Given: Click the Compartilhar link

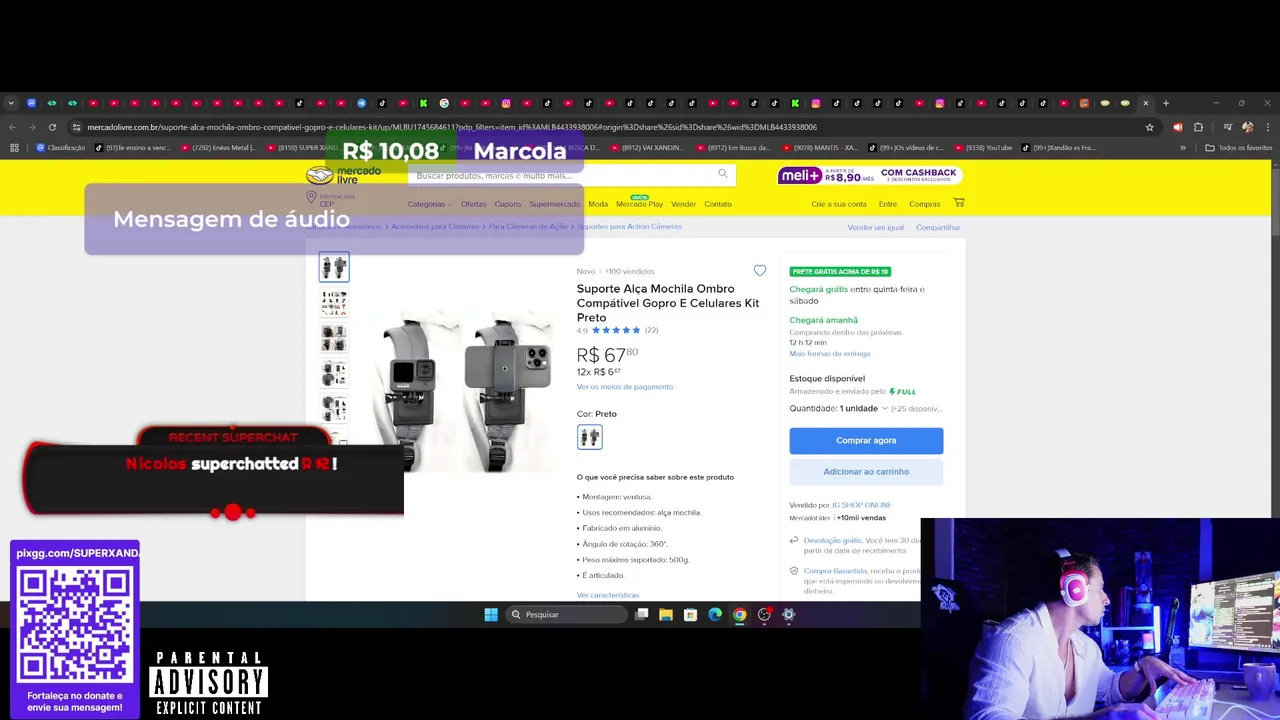Looking at the screenshot, I should pyautogui.click(x=938, y=227).
